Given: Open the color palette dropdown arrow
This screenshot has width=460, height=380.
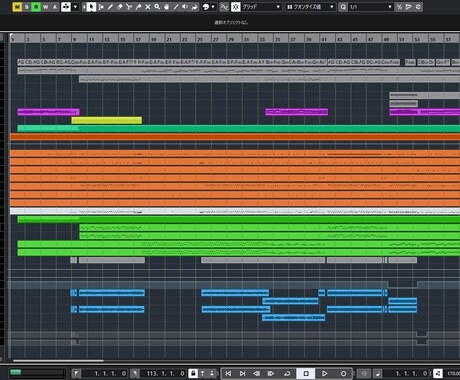Looking at the screenshot, I should click(x=213, y=7).
